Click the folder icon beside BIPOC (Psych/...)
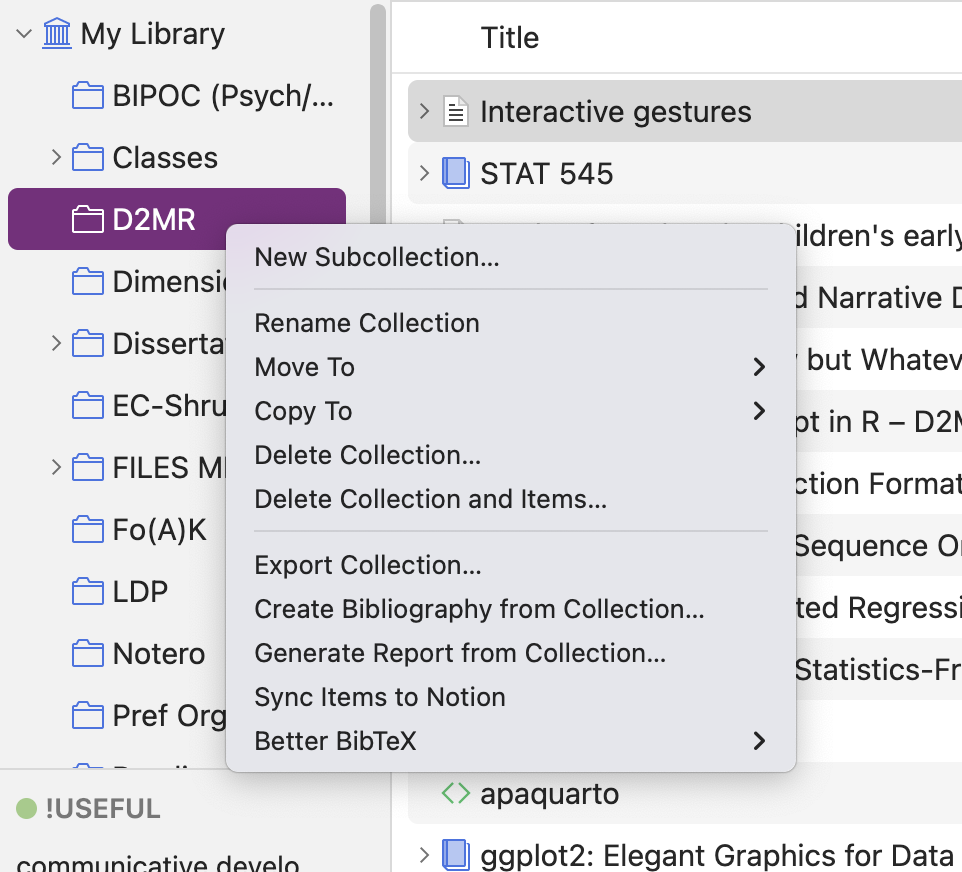The image size is (962, 872). 87,95
